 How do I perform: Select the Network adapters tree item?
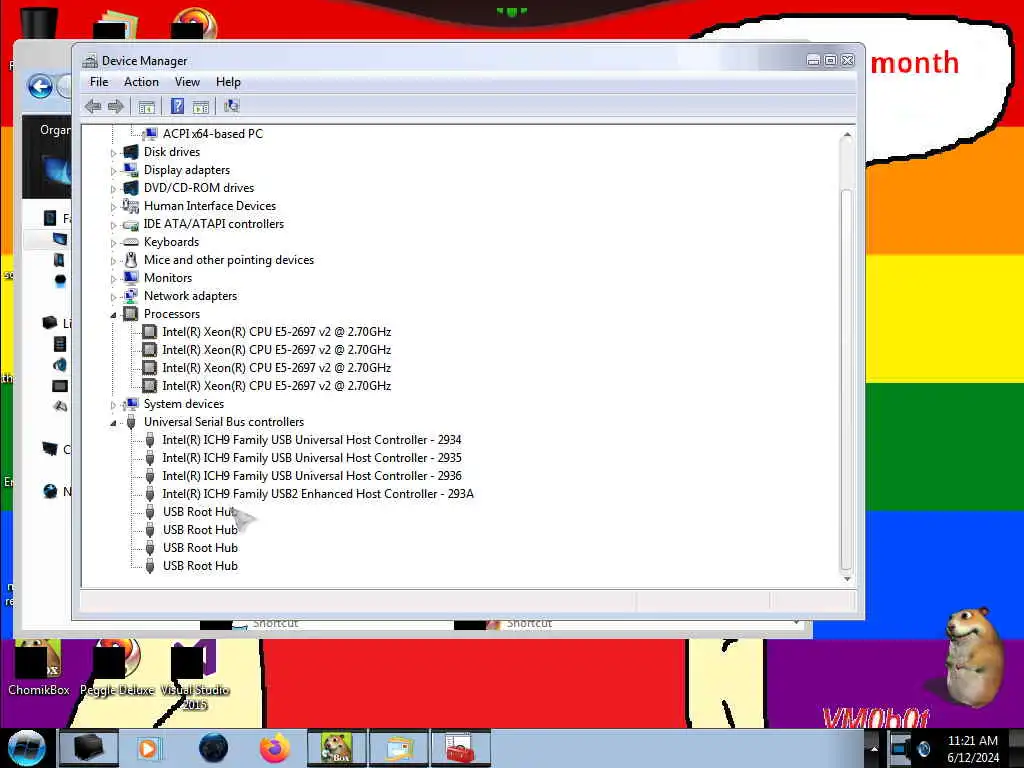pos(191,296)
